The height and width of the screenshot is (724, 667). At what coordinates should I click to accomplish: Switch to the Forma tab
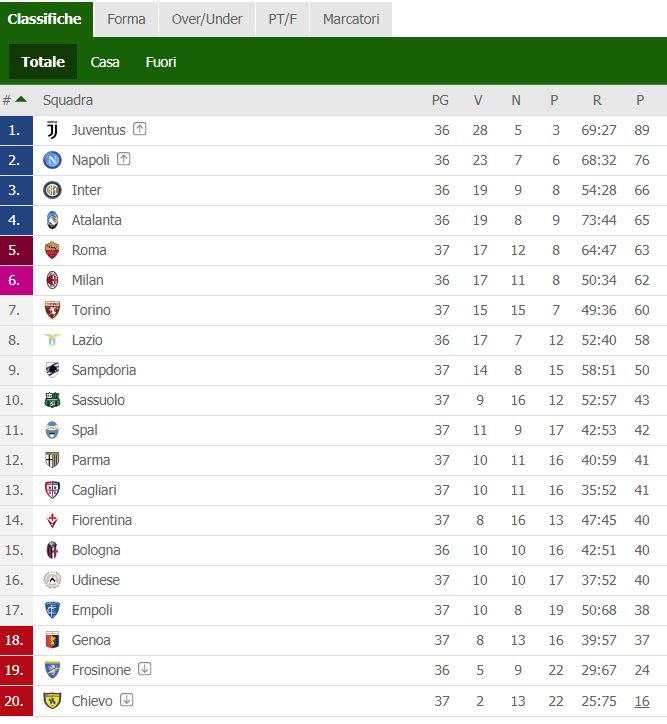click(126, 19)
